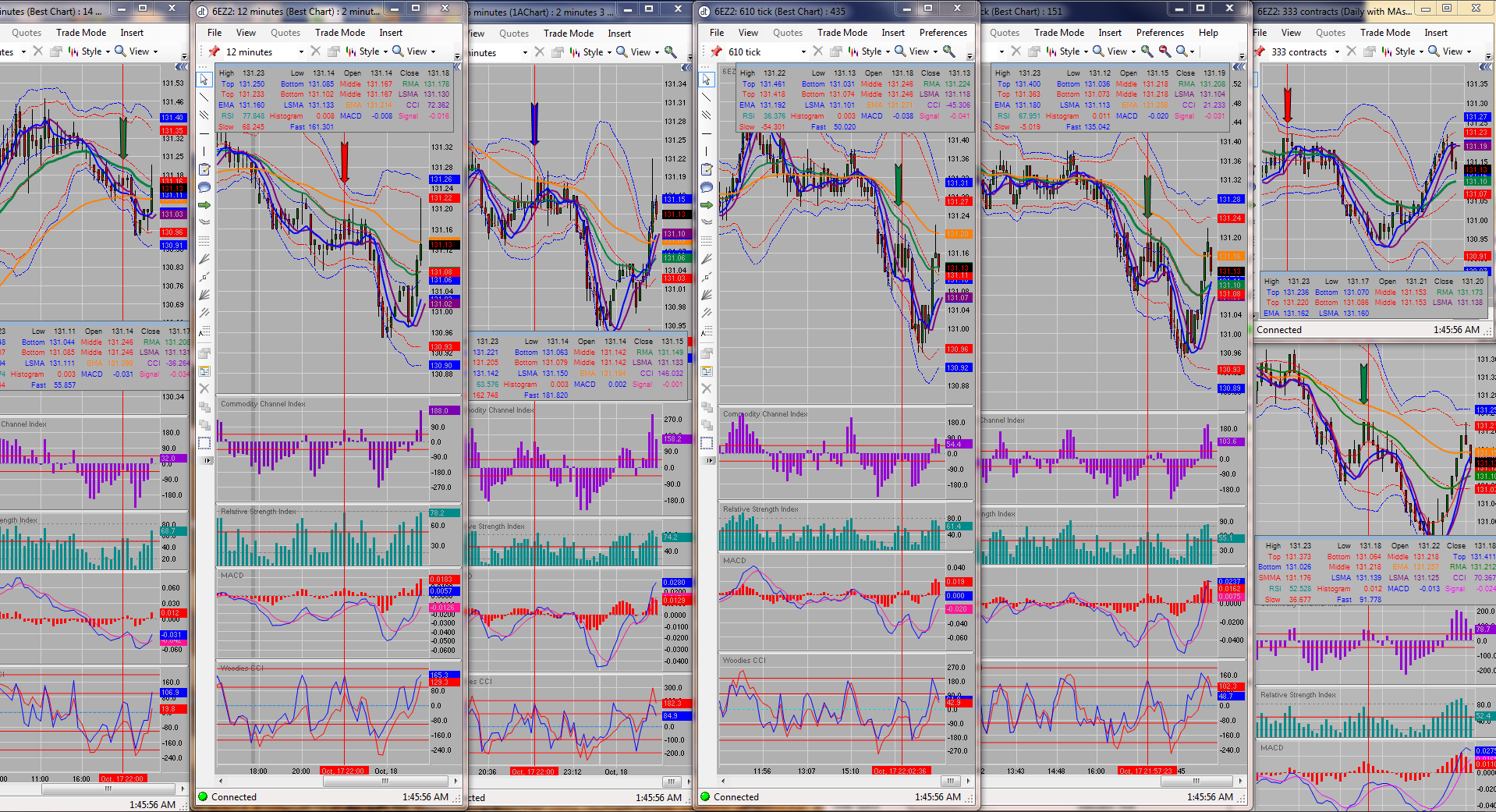Open properties icon in 333 contracts toolbar

tap(1369, 51)
